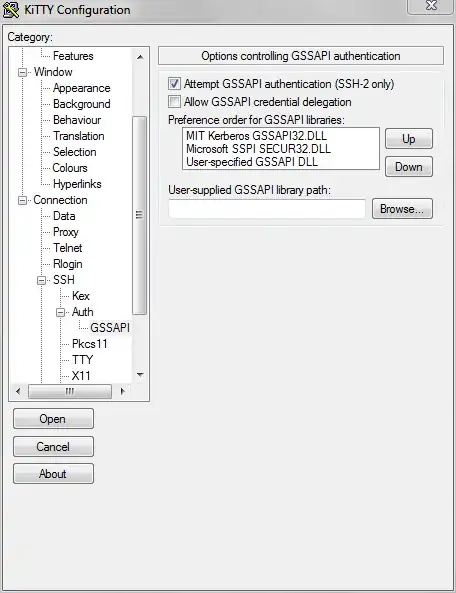Collapse the Connection tree node
Image resolution: width=456 pixels, height=593 pixels.
23,200
